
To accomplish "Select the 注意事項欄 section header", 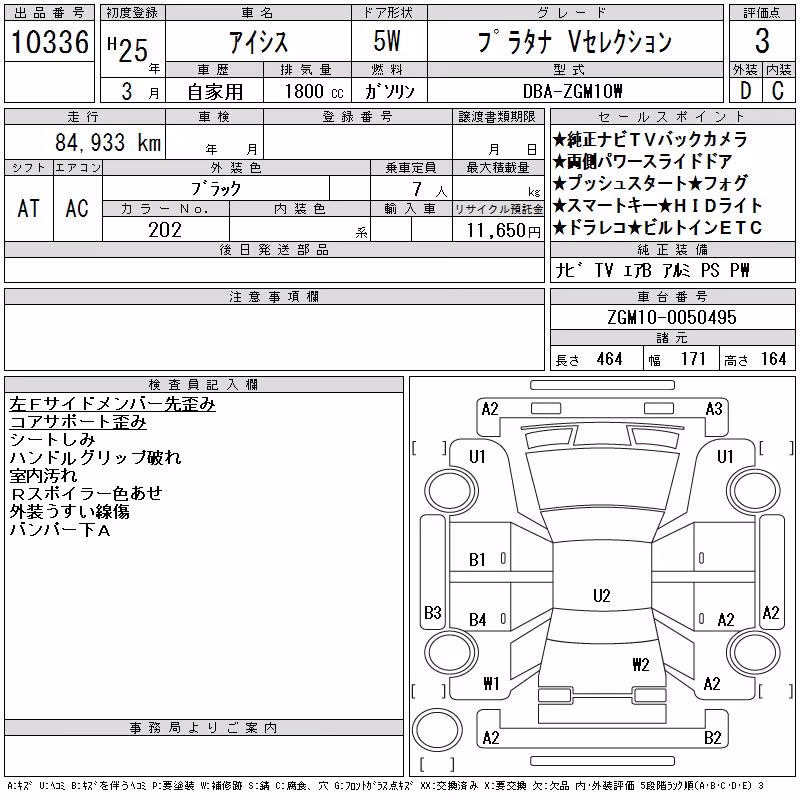I will 274,296.
